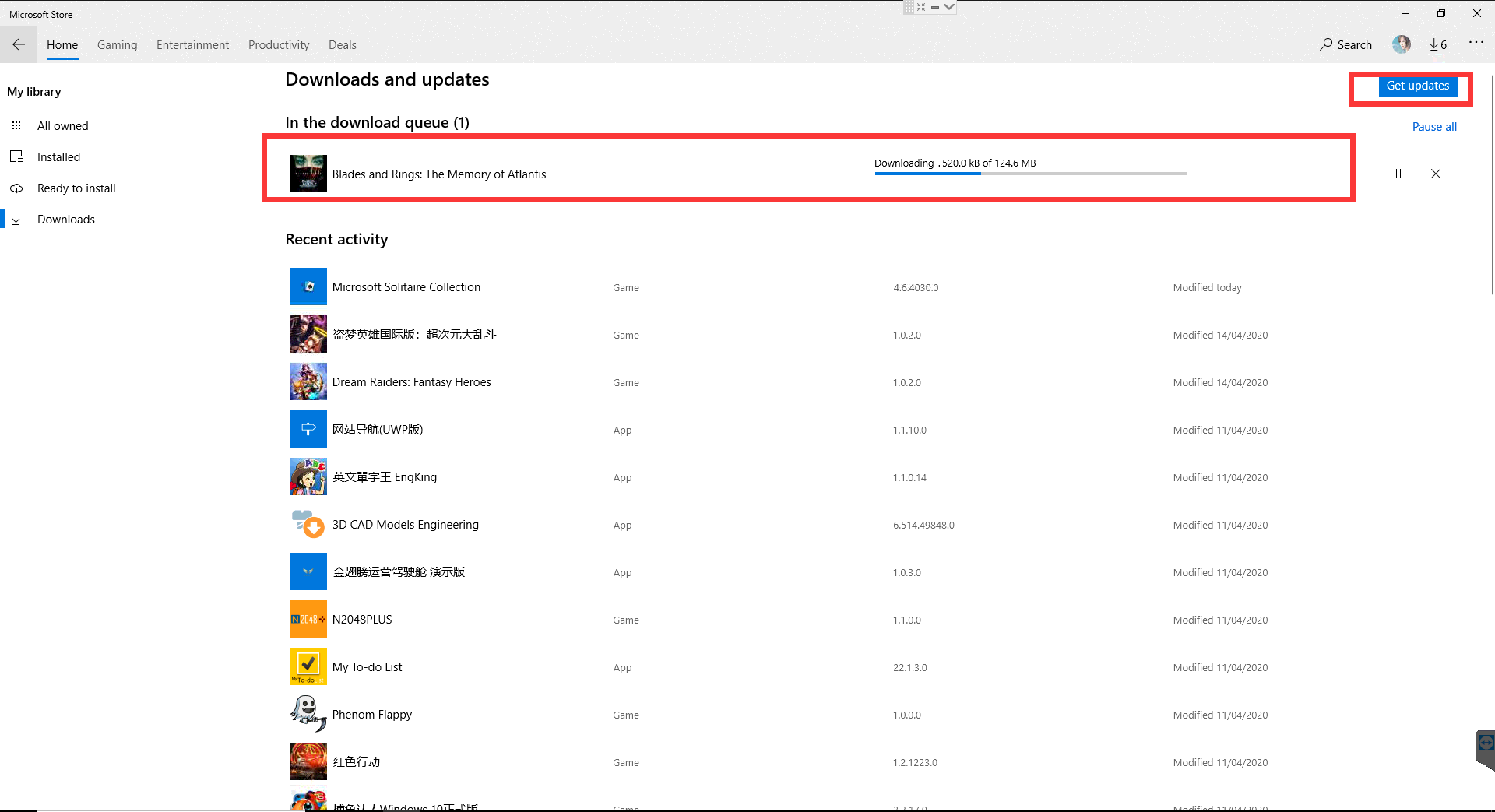
Task: Open the downloads indicator showing 6
Action: tap(1438, 44)
